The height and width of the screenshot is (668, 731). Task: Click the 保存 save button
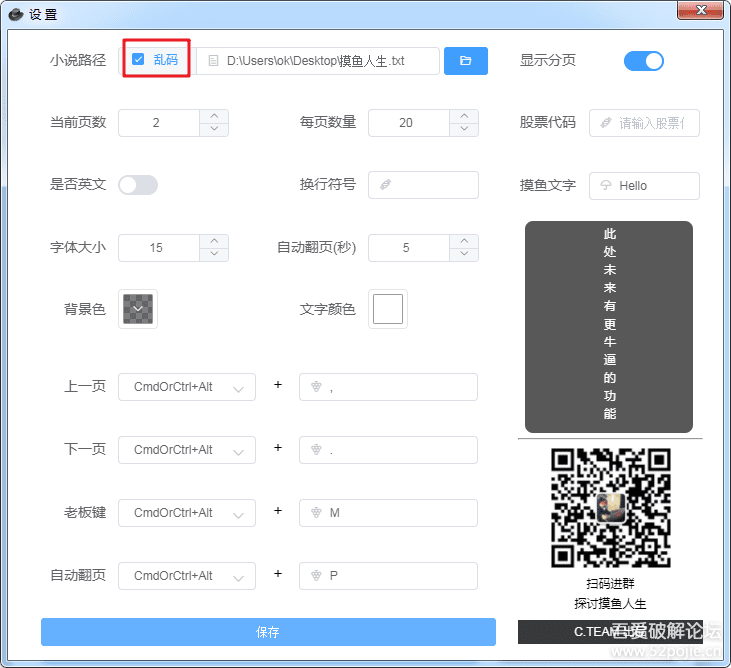click(268, 632)
